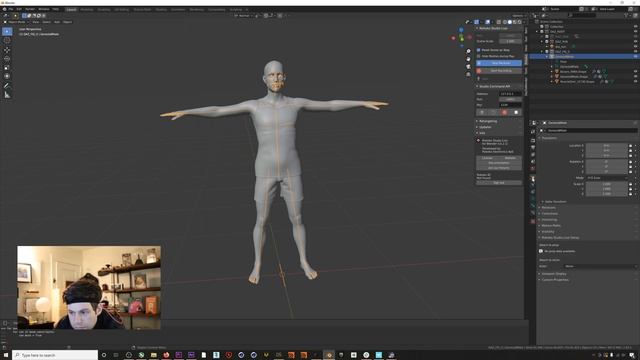The image size is (640, 360).
Task: Open the Object properties tab
Action: (x=533, y=178)
